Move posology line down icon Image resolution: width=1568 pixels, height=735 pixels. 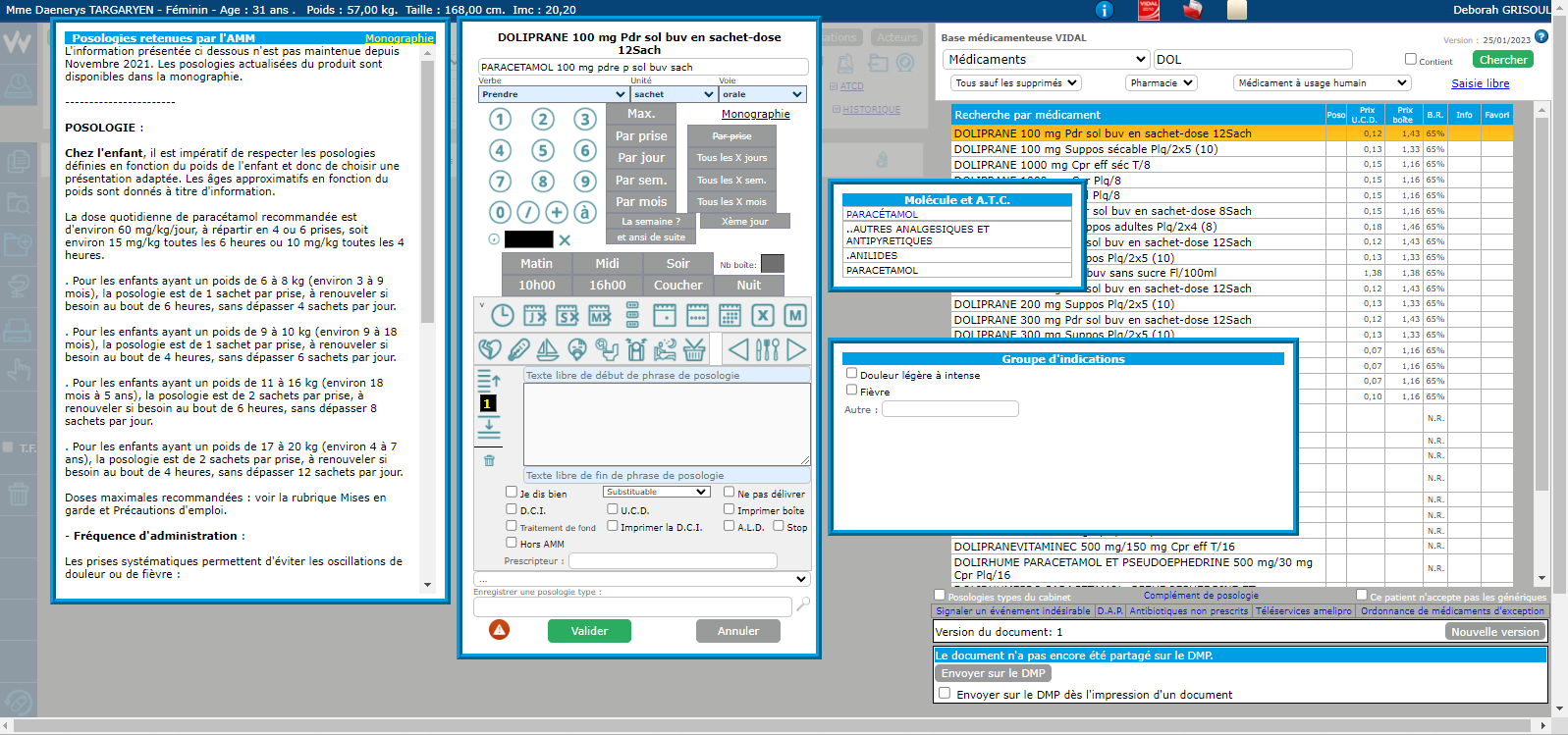489,428
